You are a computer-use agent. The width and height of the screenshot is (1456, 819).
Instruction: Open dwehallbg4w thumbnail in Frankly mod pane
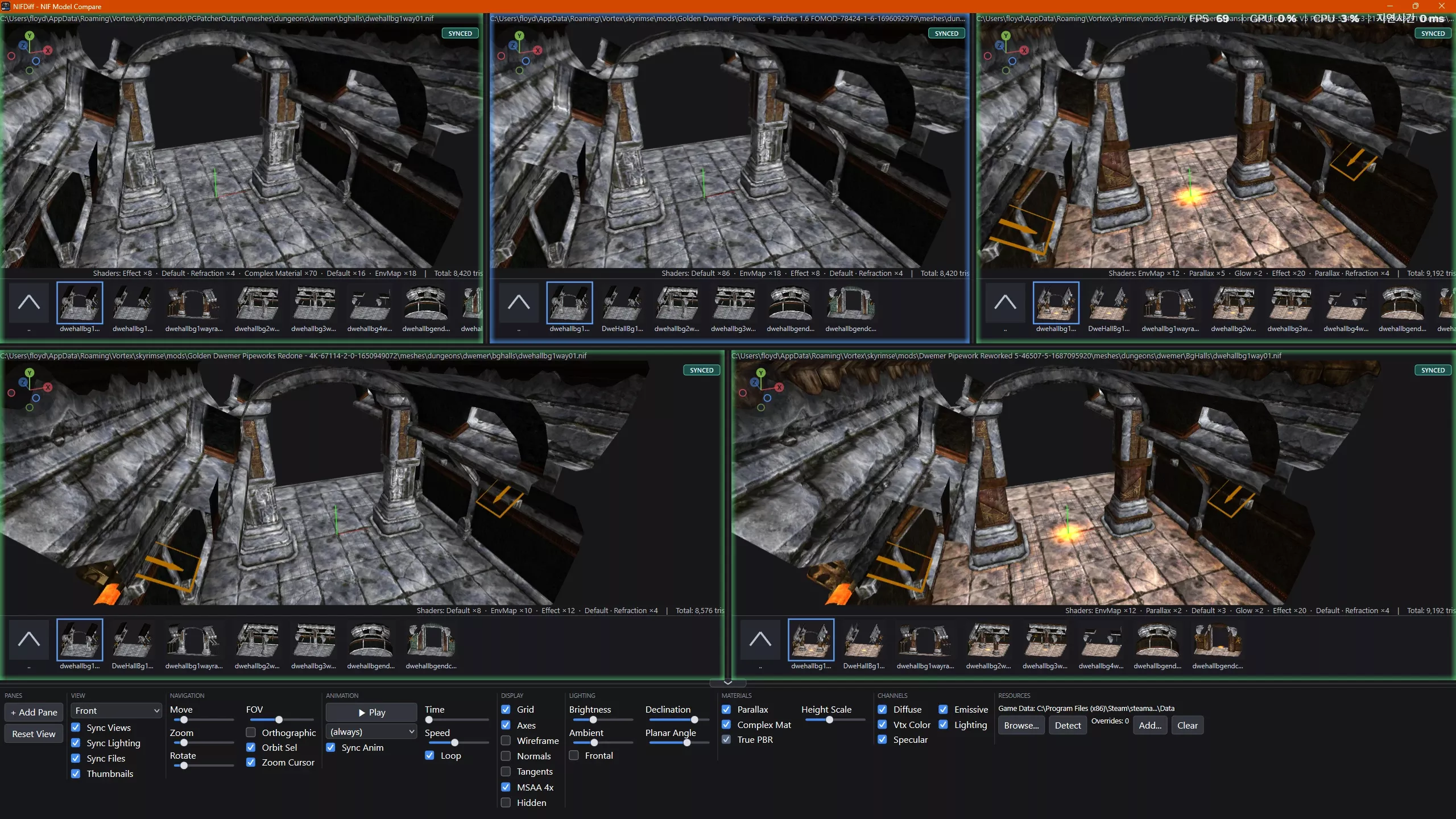pos(1346,308)
